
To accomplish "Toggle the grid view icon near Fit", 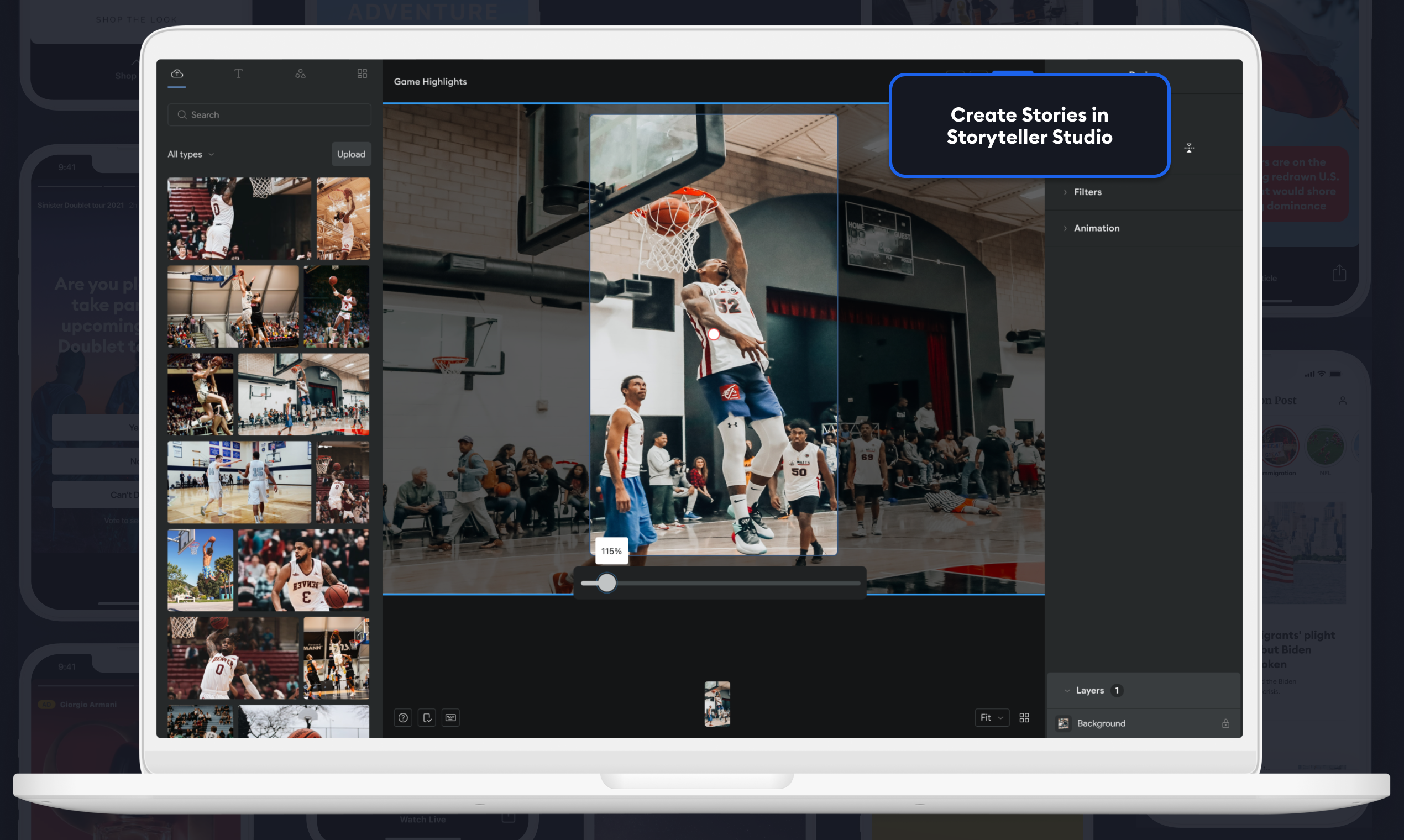I will click(1024, 718).
